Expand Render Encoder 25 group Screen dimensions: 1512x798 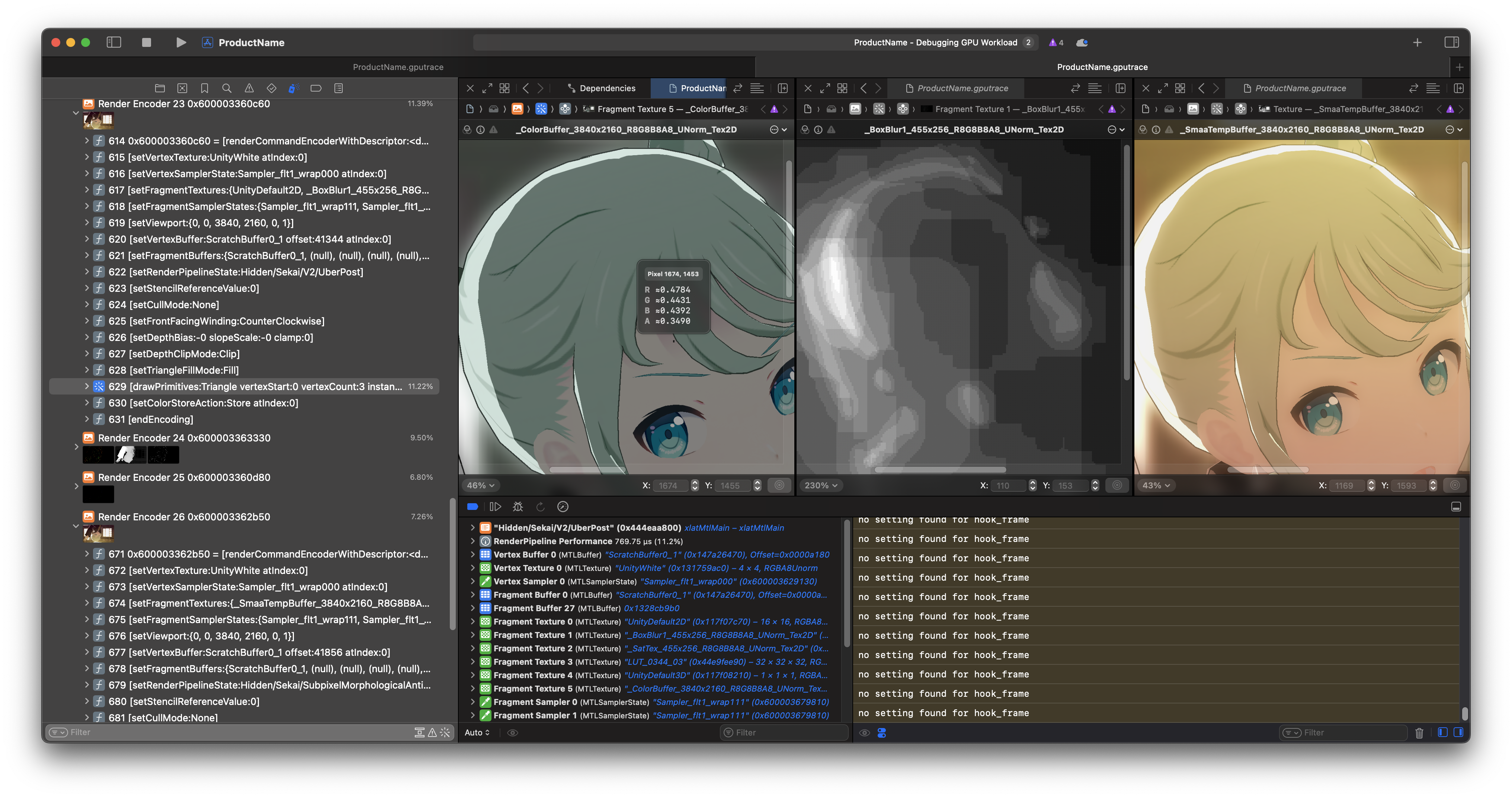pos(76,486)
